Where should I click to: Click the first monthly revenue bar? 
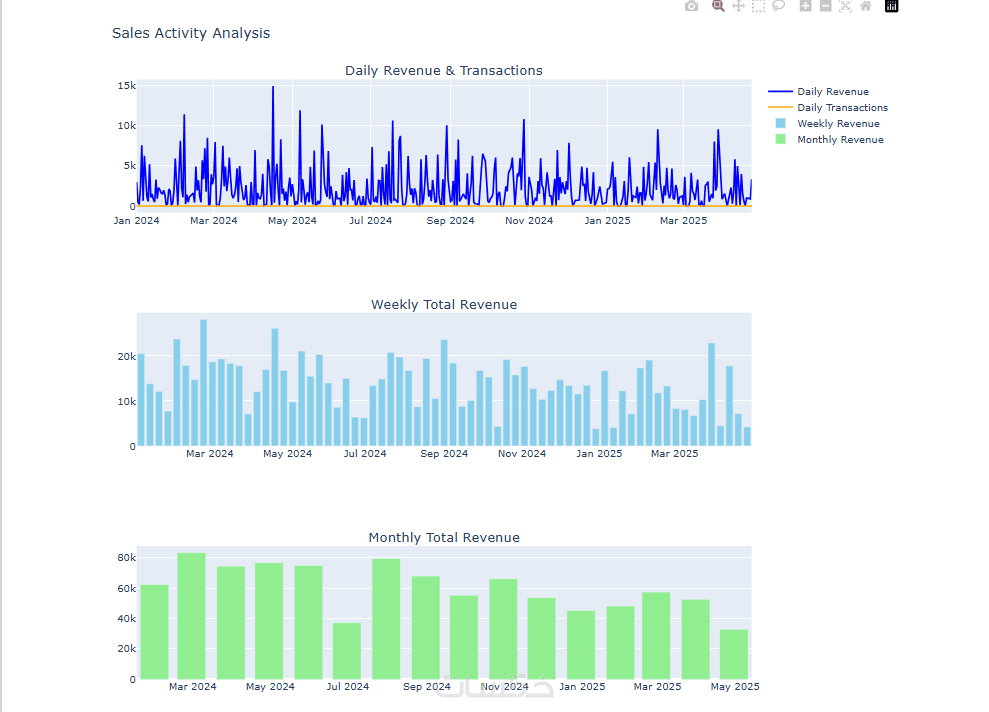click(155, 632)
